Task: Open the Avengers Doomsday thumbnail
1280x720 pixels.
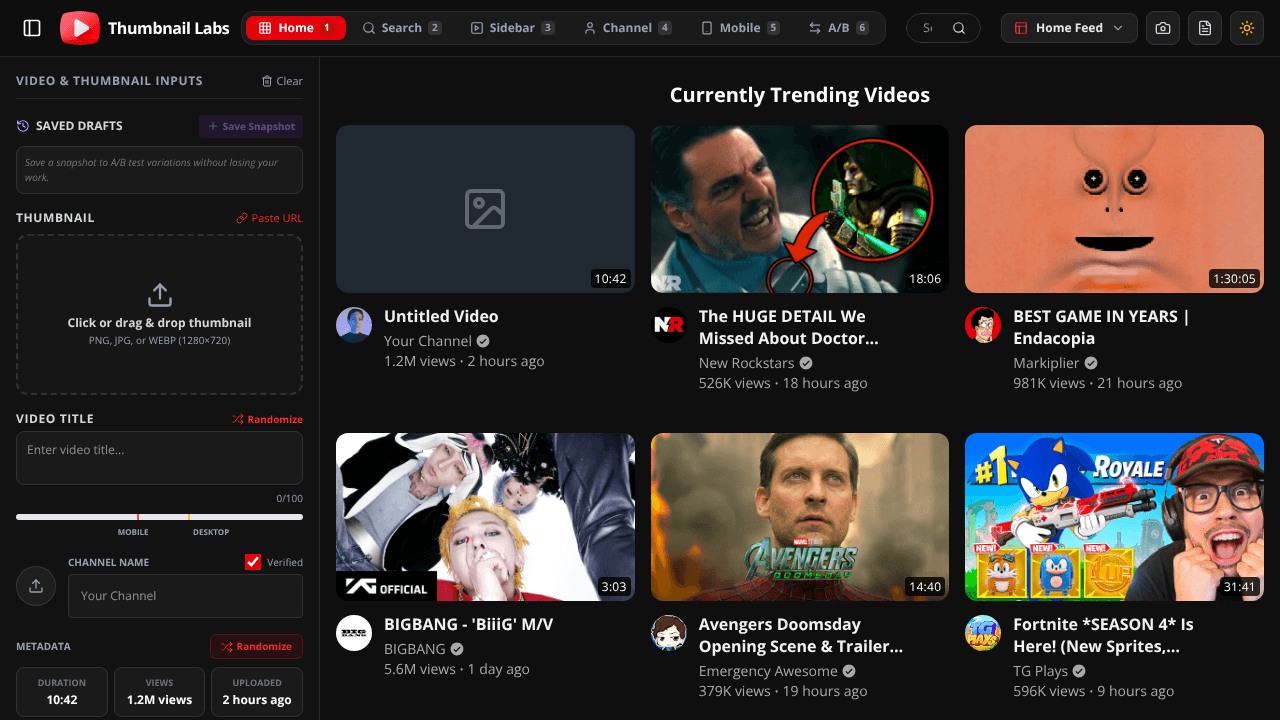Action: pyautogui.click(x=800, y=517)
